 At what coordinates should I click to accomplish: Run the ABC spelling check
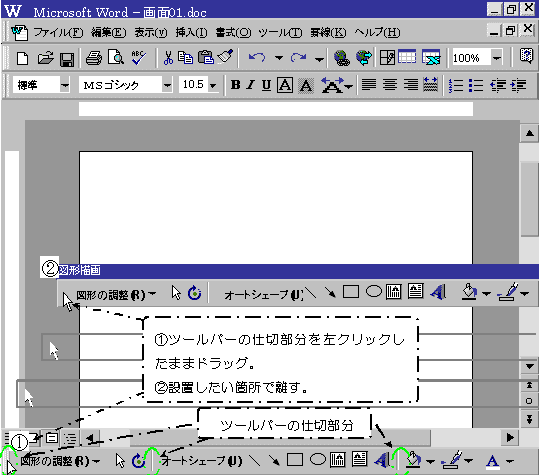point(138,57)
